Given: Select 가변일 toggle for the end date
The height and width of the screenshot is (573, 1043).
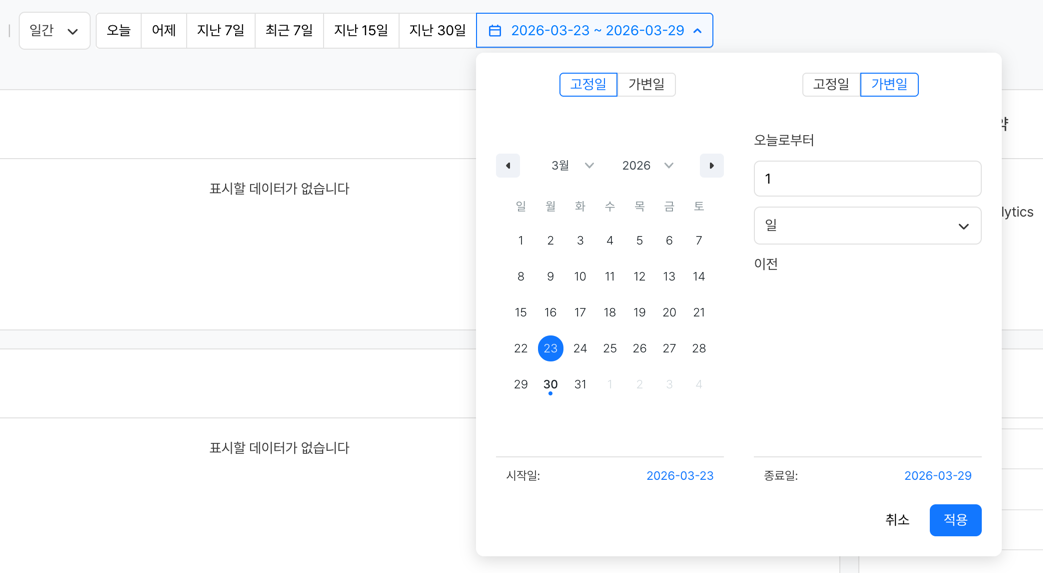Looking at the screenshot, I should [889, 85].
